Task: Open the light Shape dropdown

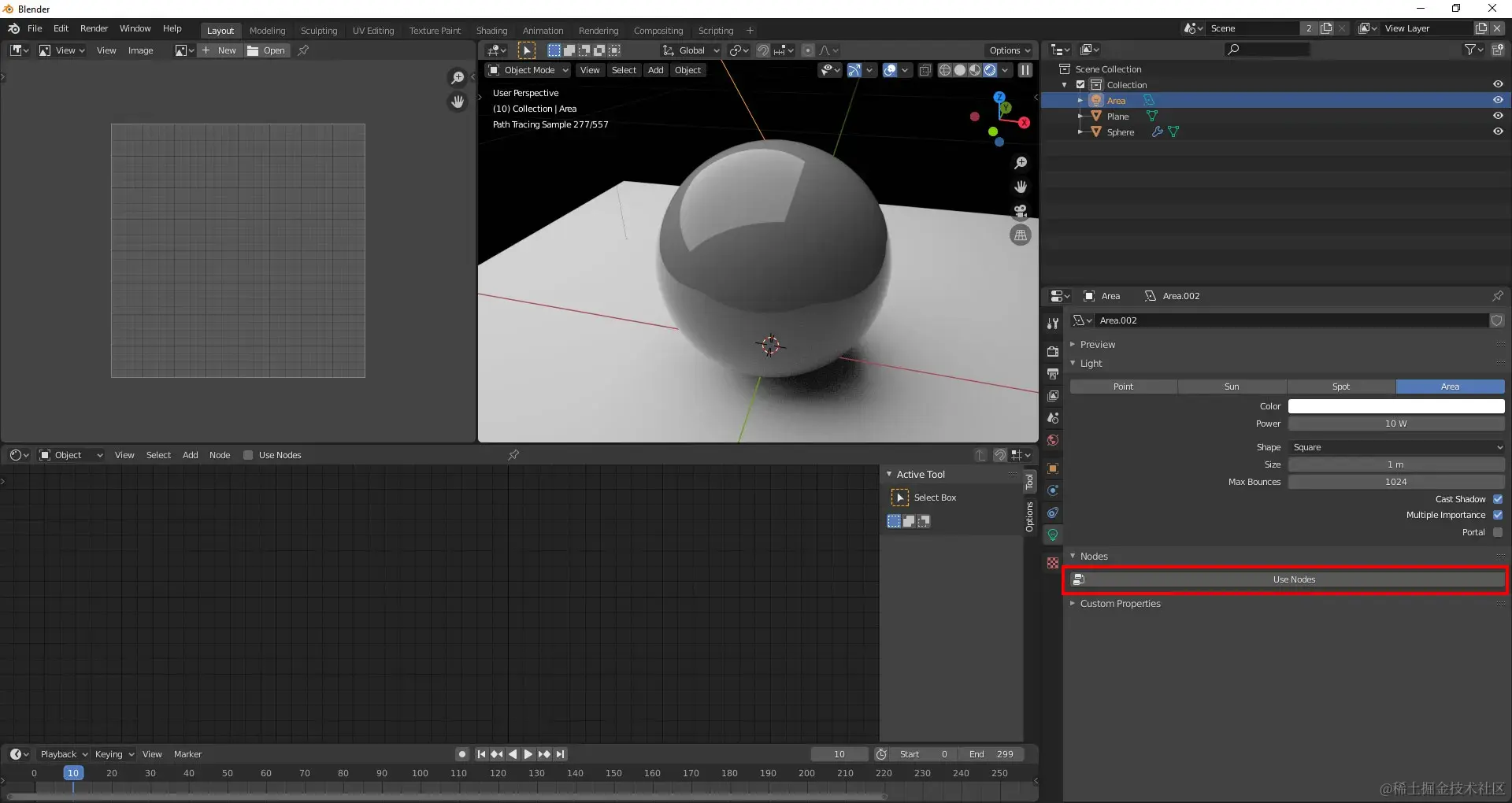Action: [1395, 447]
